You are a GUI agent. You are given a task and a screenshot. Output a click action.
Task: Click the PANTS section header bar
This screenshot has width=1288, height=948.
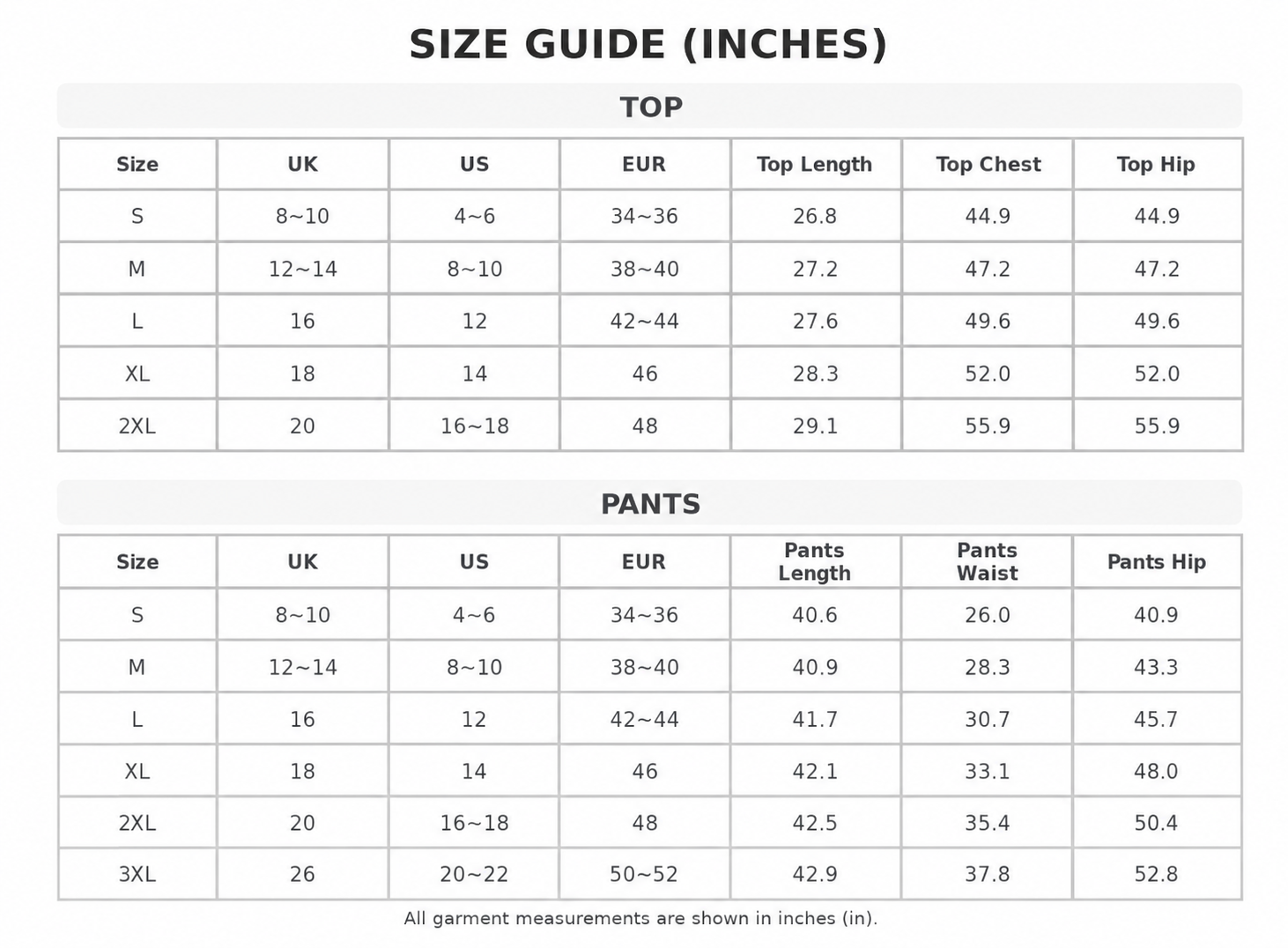tap(649, 503)
